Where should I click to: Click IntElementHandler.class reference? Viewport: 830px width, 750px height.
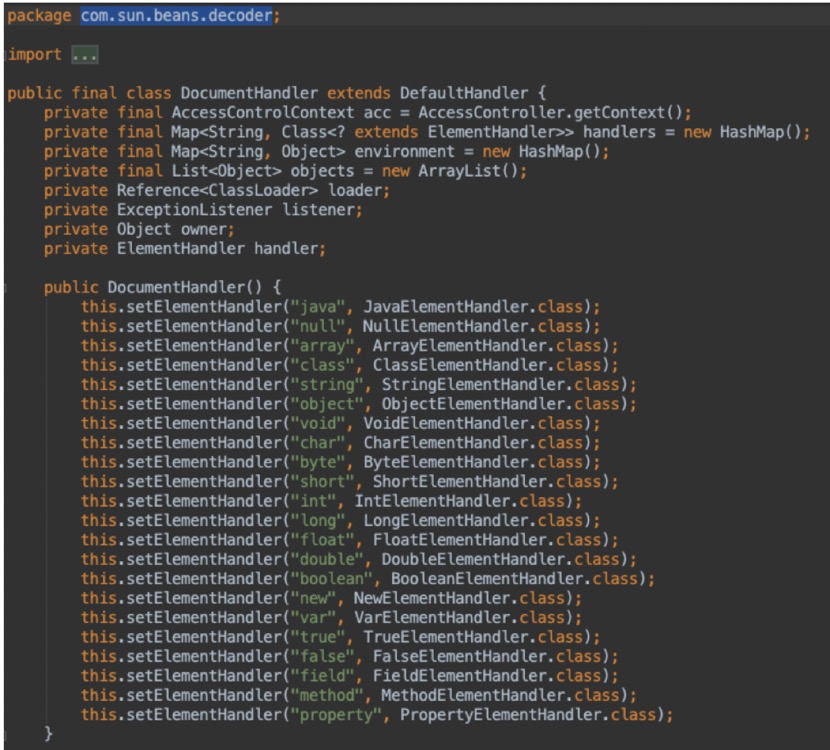(459, 501)
